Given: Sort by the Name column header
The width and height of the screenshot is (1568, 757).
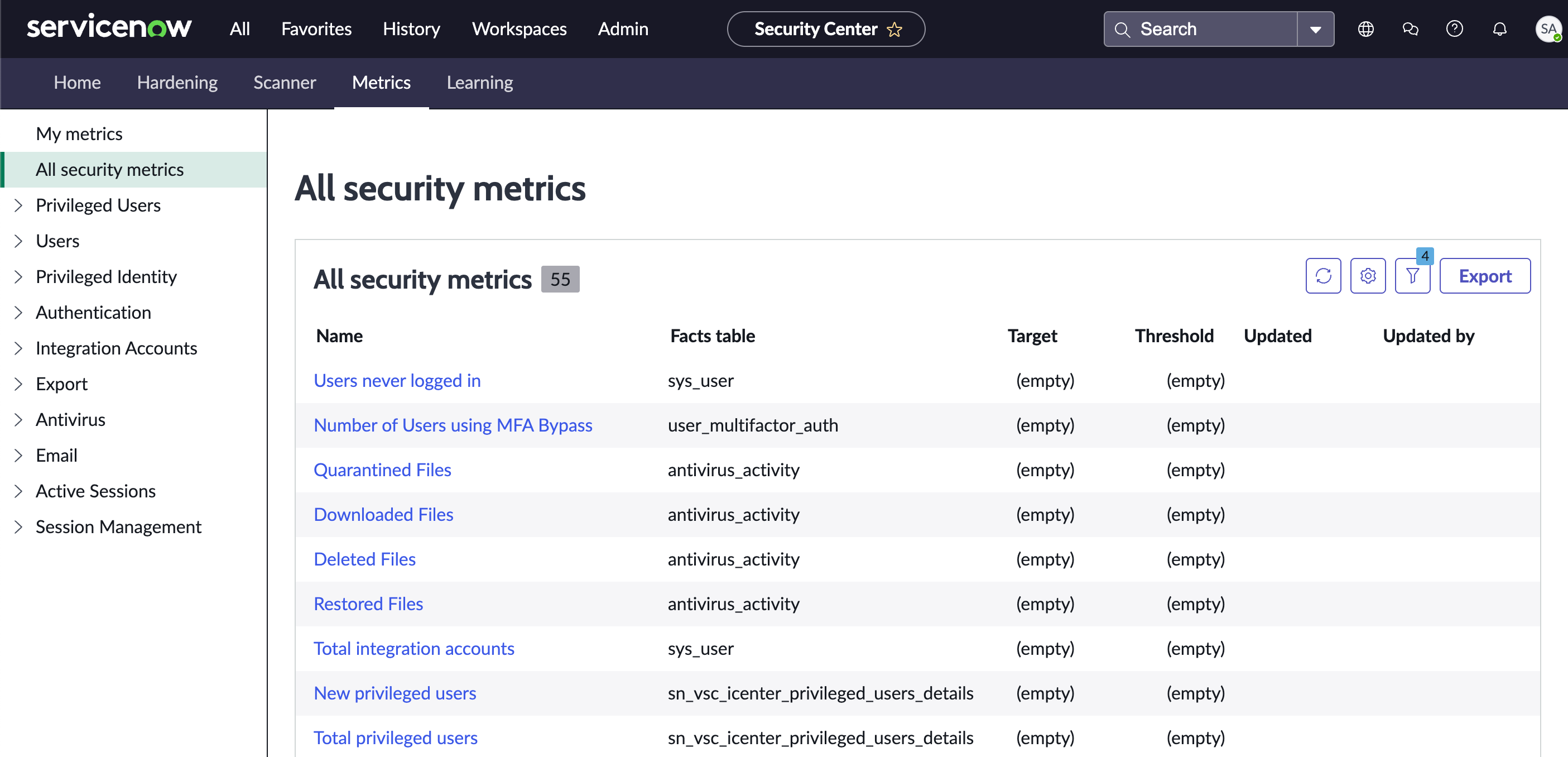Looking at the screenshot, I should pos(339,336).
